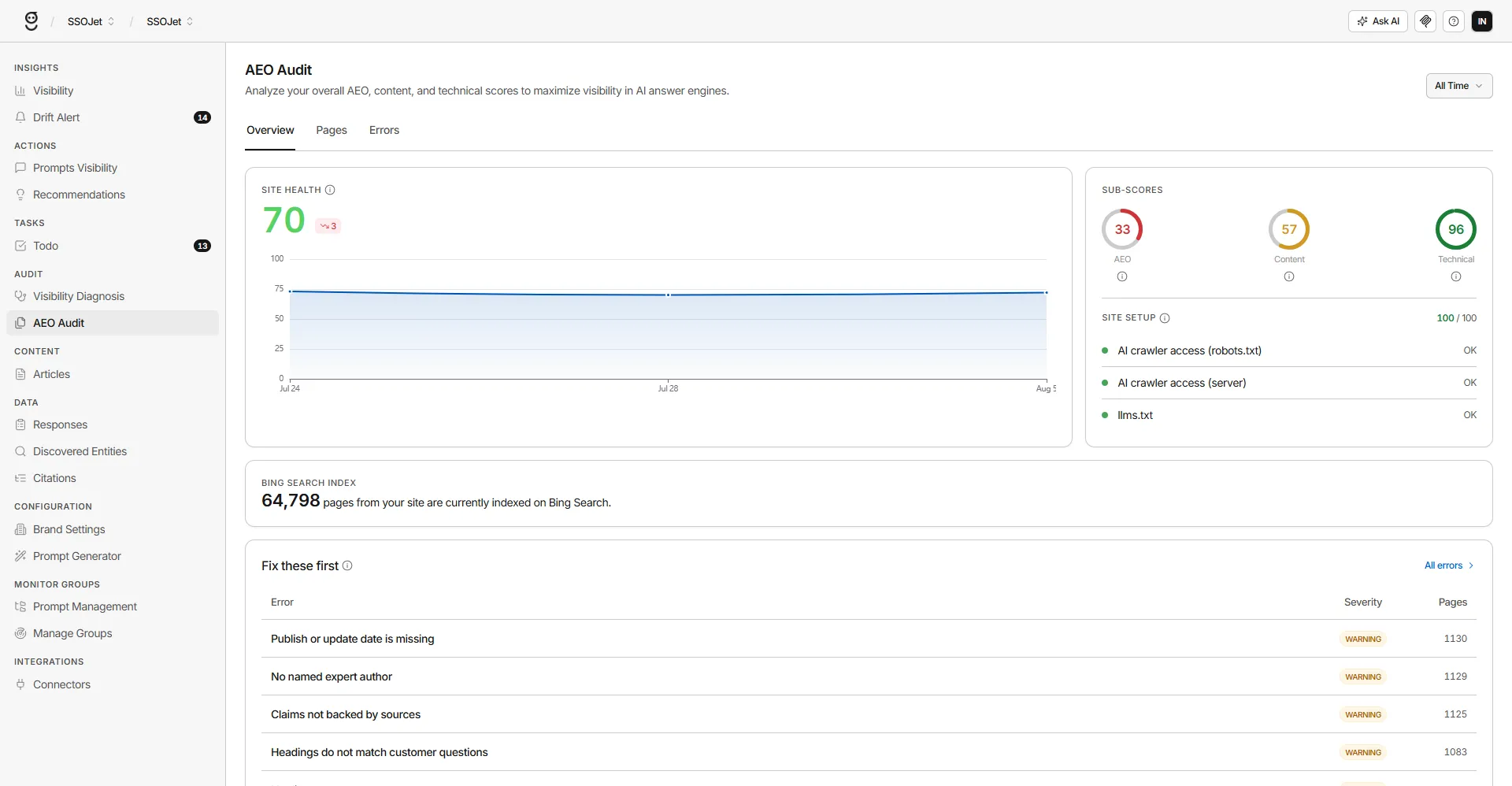Click the Todo badge showing 13
Image resolution: width=1512 pixels, height=786 pixels.
pyautogui.click(x=202, y=246)
